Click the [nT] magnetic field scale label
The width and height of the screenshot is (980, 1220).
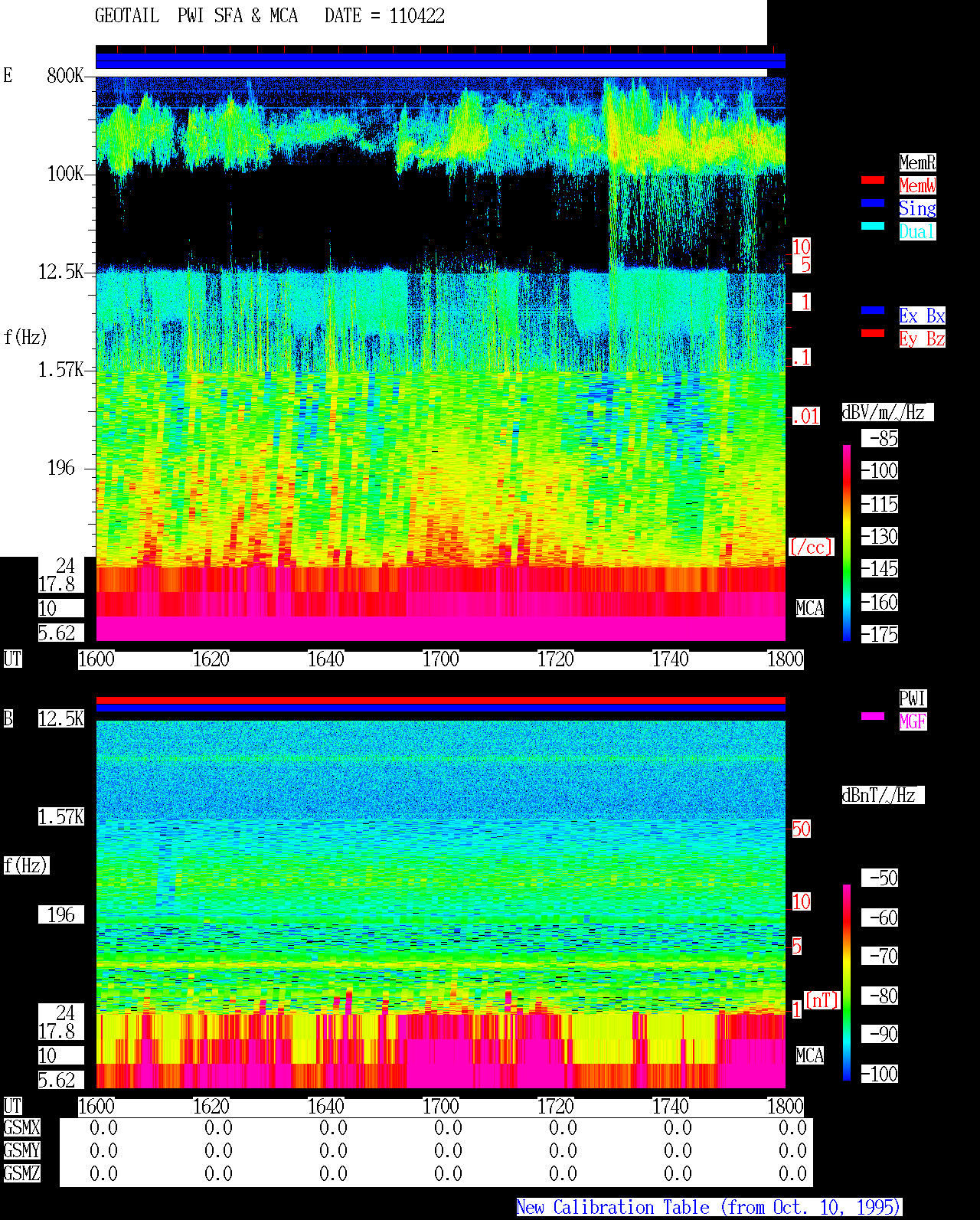tap(822, 1000)
